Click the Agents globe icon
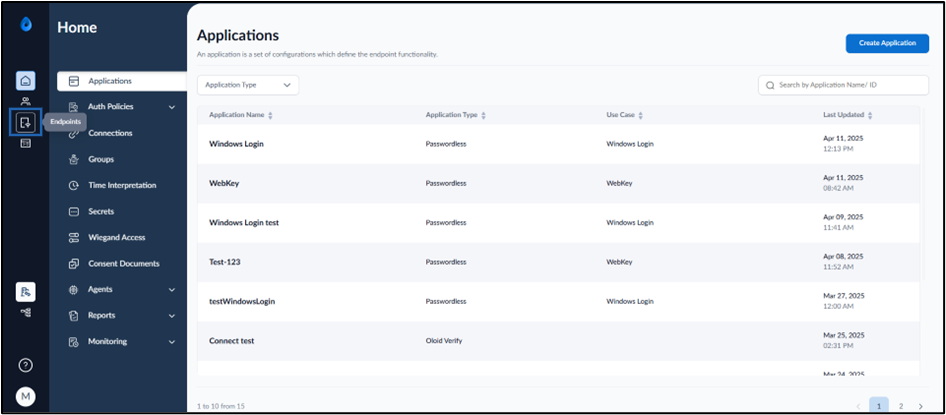 pos(74,290)
